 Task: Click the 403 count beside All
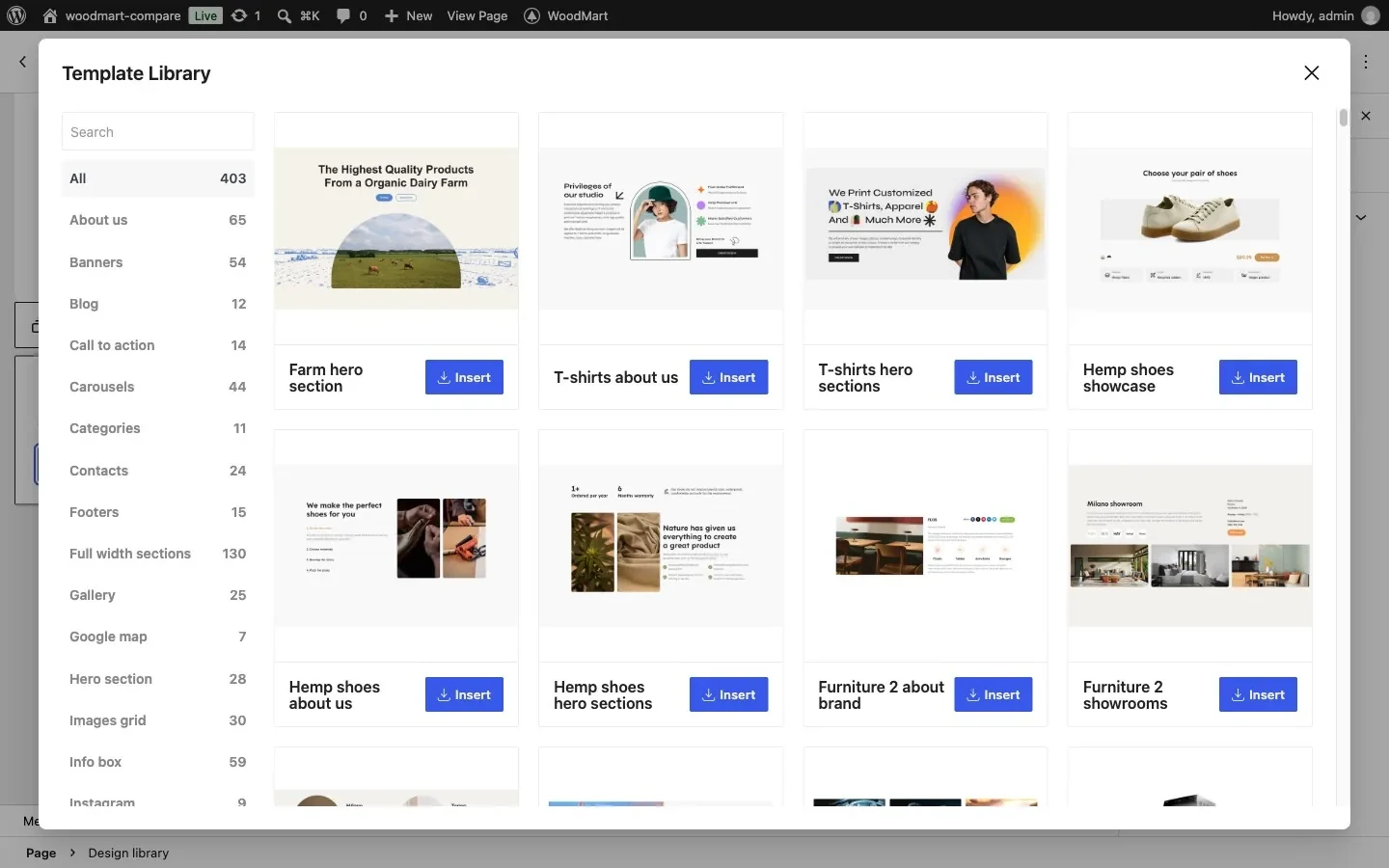coord(232,178)
